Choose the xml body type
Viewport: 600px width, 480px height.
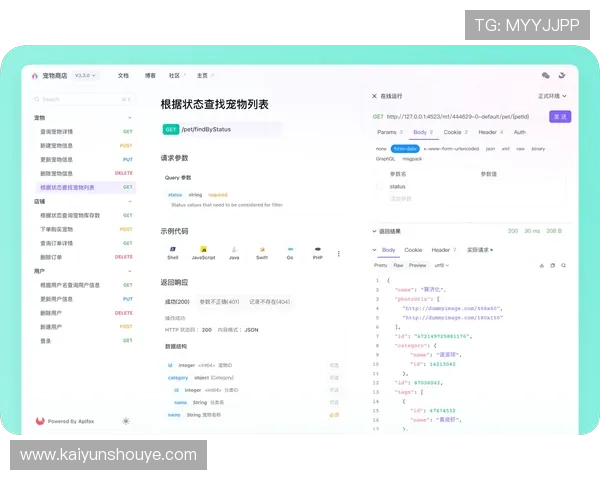coord(505,149)
